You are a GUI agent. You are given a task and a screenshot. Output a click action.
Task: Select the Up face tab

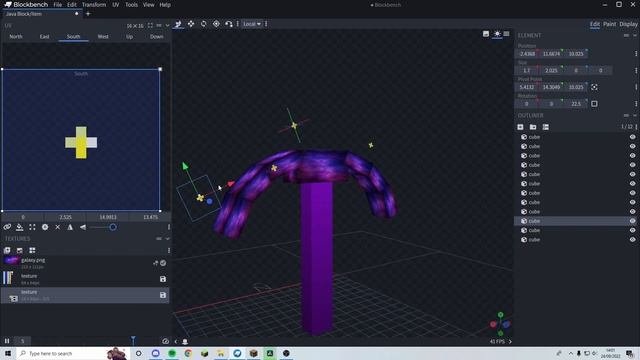129,37
